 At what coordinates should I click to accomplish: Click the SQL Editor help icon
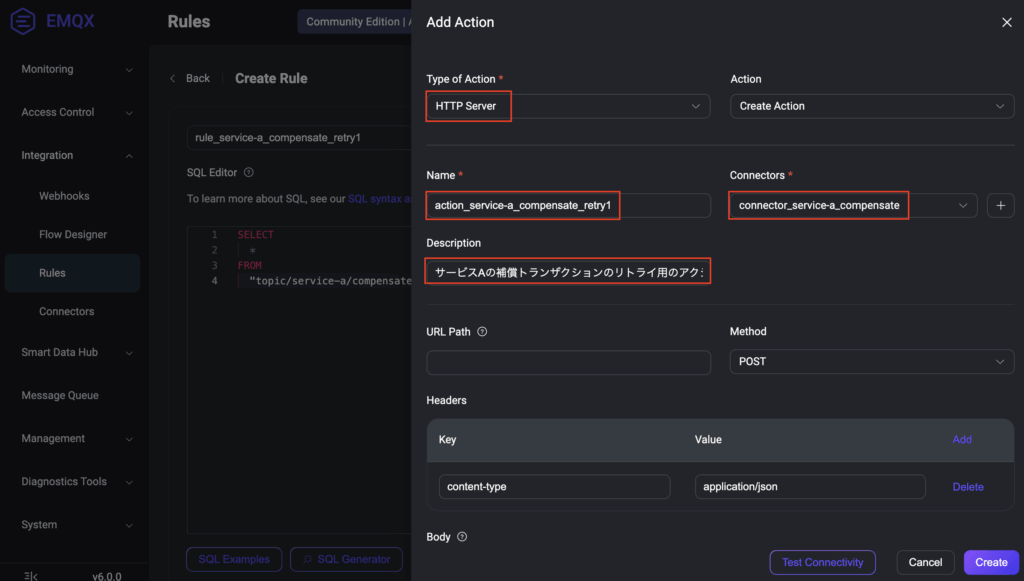tap(249, 172)
